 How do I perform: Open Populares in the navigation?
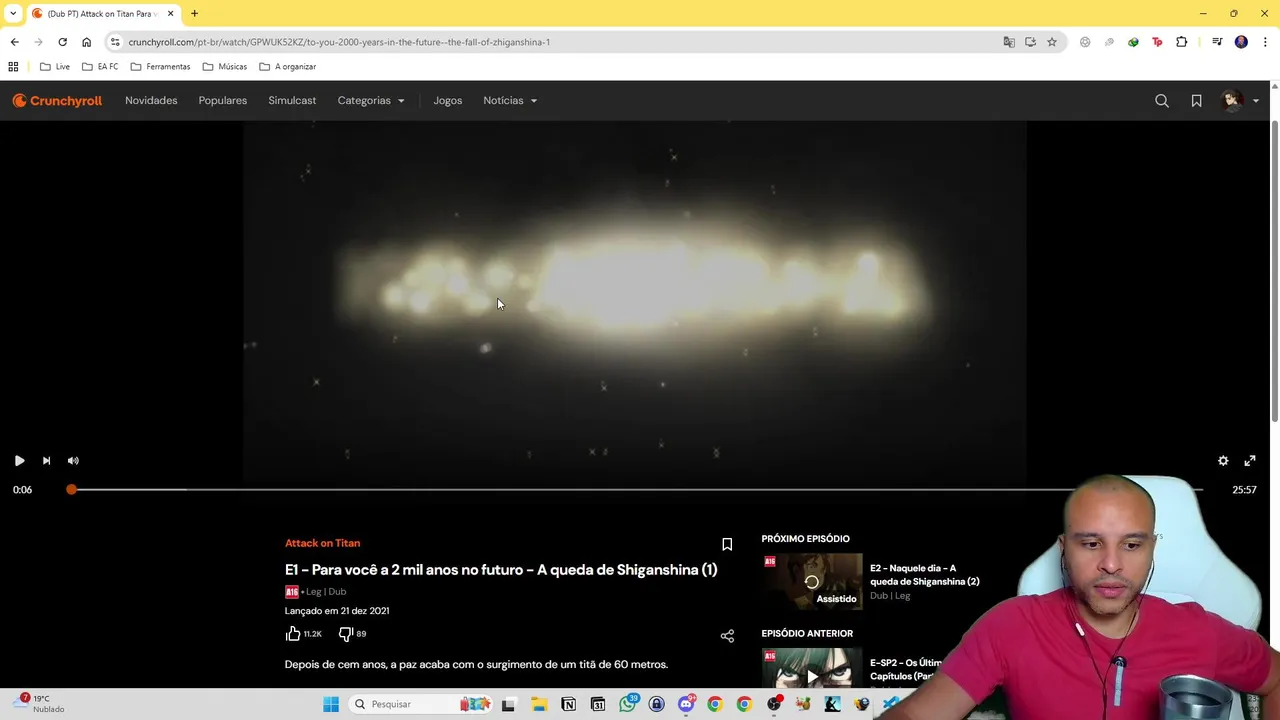(223, 101)
